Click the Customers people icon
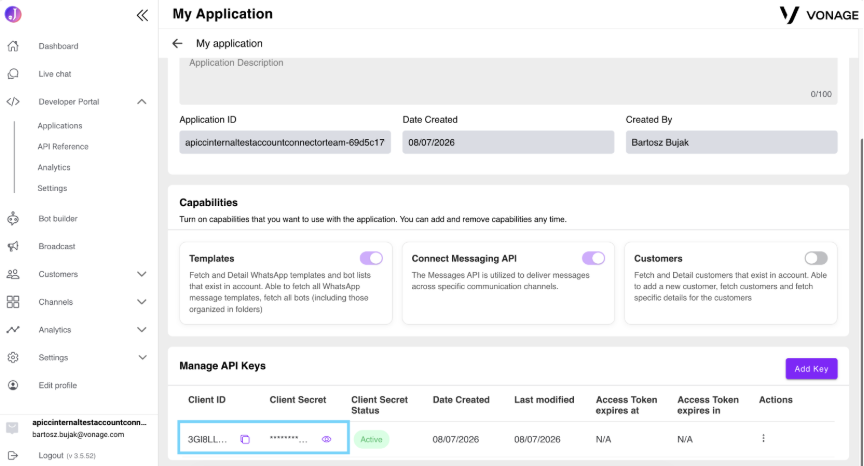Screen dimensions: 864x466 click(x=13, y=274)
